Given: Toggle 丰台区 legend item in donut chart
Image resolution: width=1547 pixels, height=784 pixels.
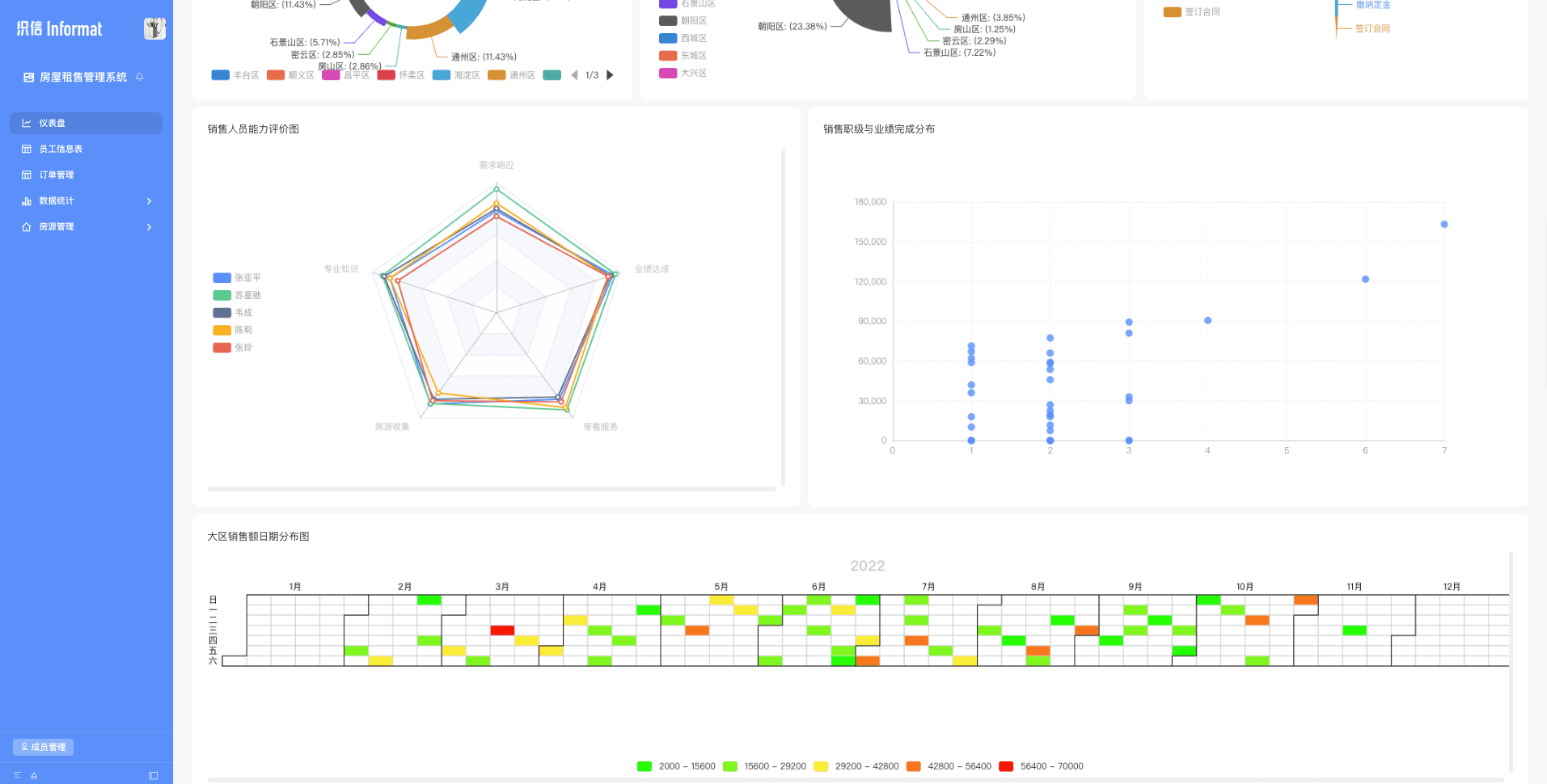Looking at the screenshot, I should pyautogui.click(x=235, y=75).
